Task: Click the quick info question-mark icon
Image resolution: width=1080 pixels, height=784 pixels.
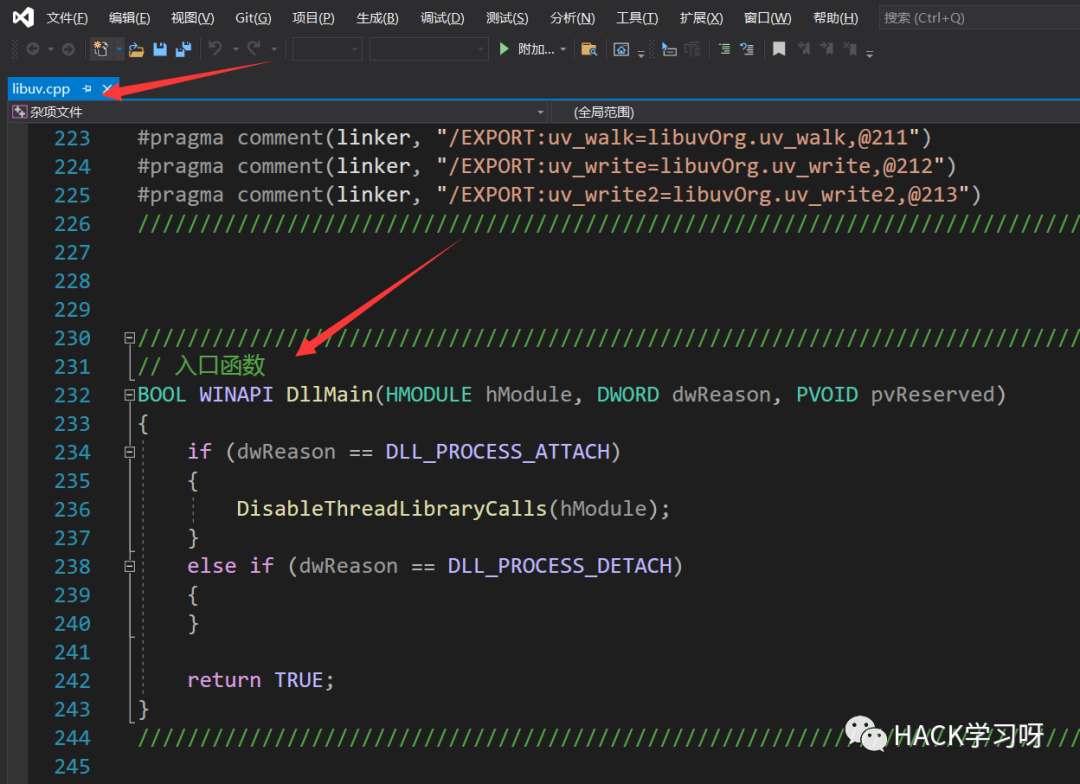Action: [x=747, y=49]
